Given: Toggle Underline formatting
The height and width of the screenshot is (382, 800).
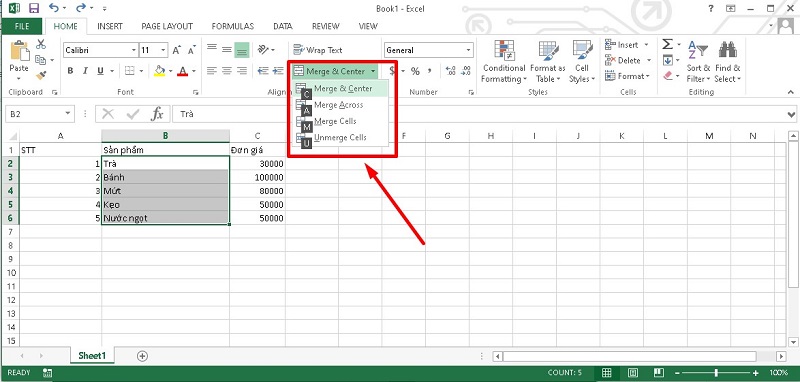Looking at the screenshot, I should pyautogui.click(x=100, y=71).
